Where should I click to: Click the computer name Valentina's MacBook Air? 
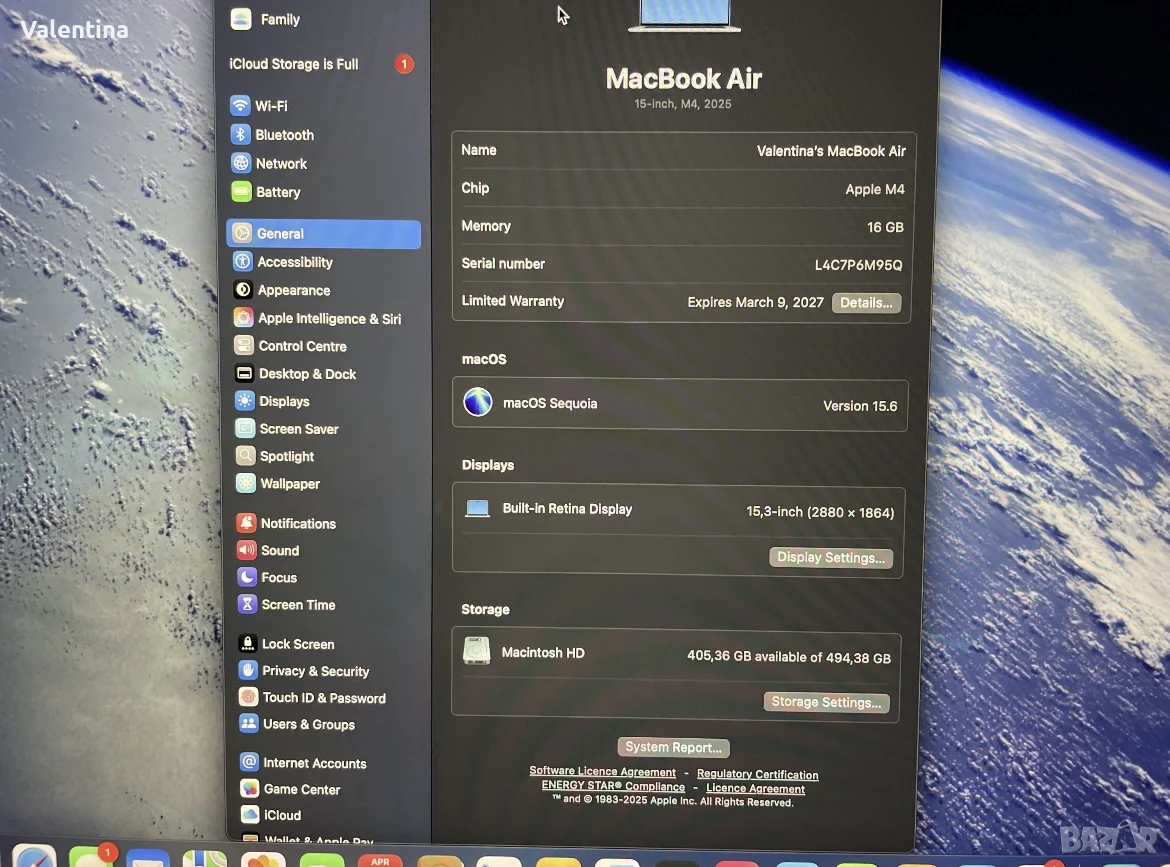coord(830,151)
